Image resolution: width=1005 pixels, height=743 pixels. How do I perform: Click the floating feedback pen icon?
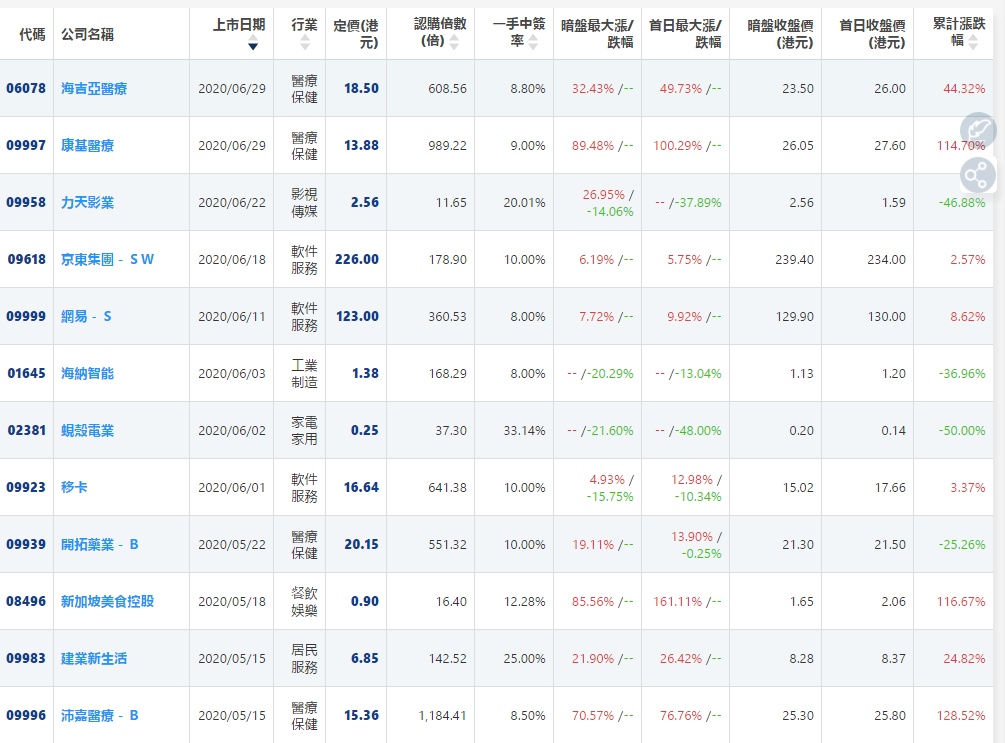[977, 130]
